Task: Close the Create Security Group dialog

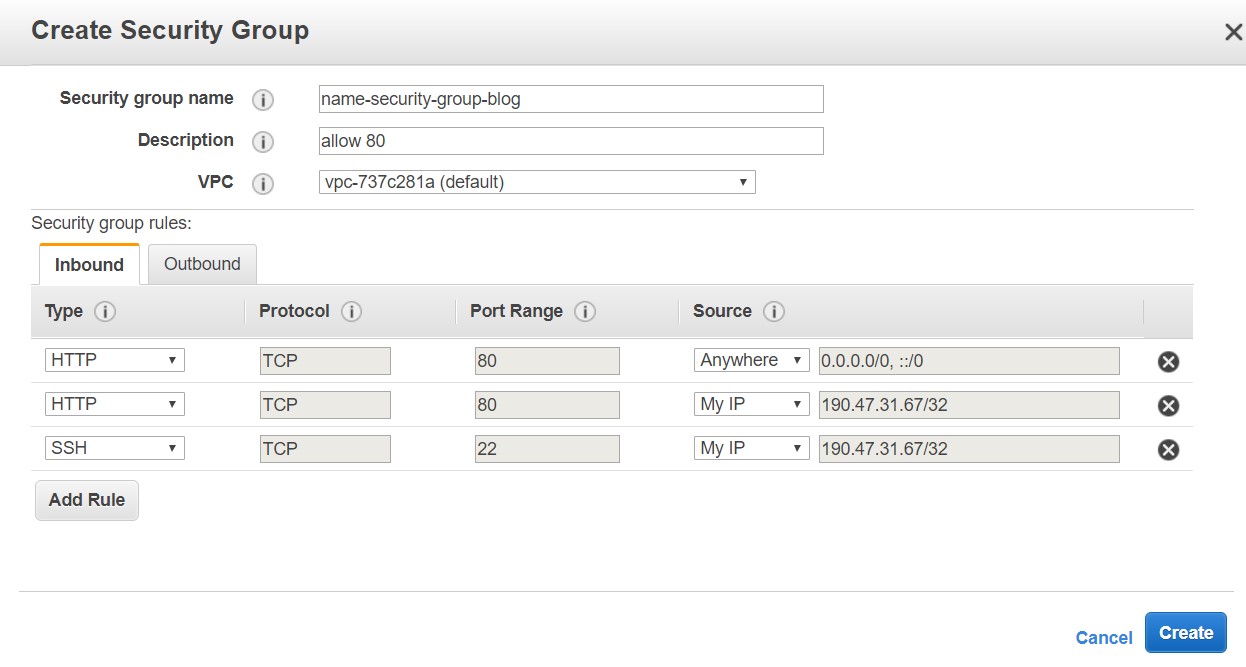Action: (x=1233, y=32)
